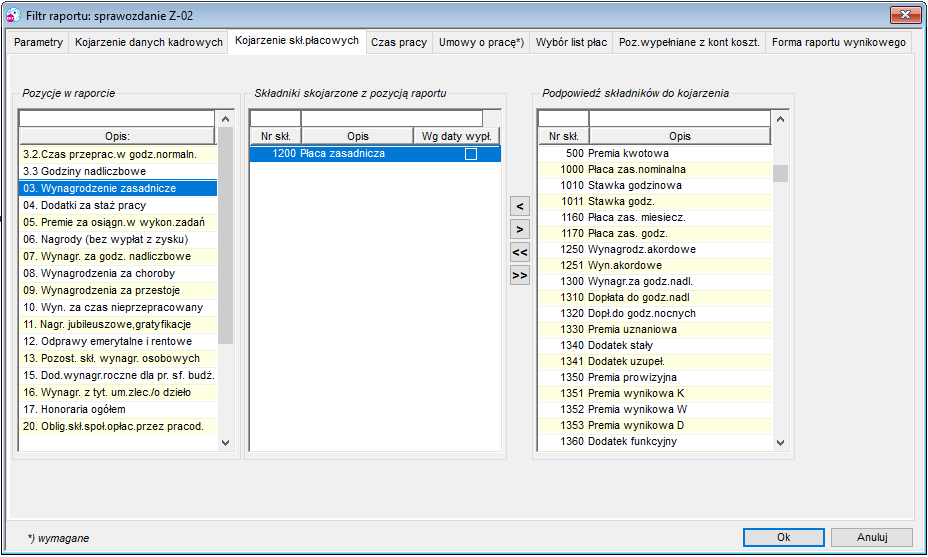928x557 pixels.
Task: Select suggestion '1320 Dopł.do godz.nocnych'
Action: pyautogui.click(x=655, y=313)
